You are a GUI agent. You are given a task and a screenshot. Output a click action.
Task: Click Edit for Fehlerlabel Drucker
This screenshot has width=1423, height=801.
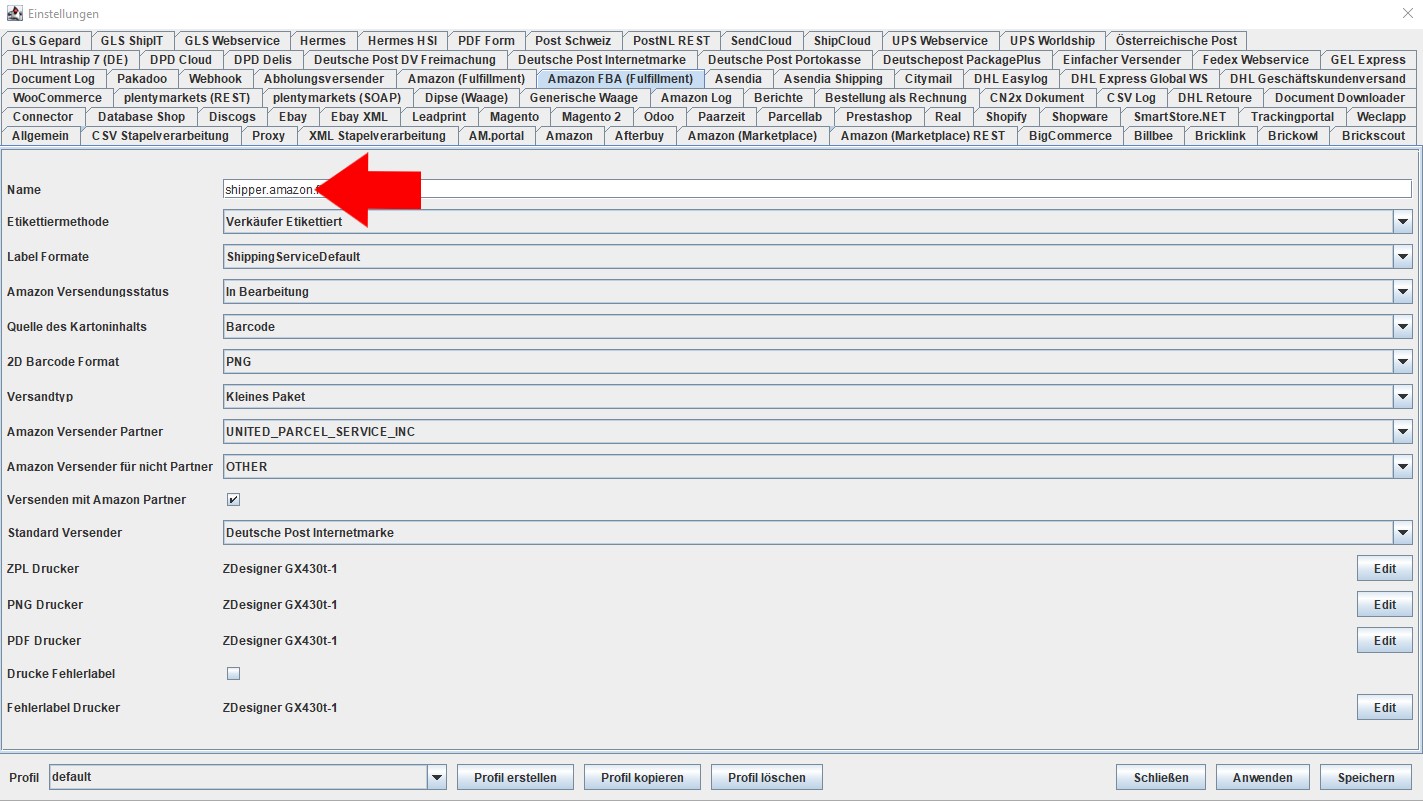[x=1384, y=708]
